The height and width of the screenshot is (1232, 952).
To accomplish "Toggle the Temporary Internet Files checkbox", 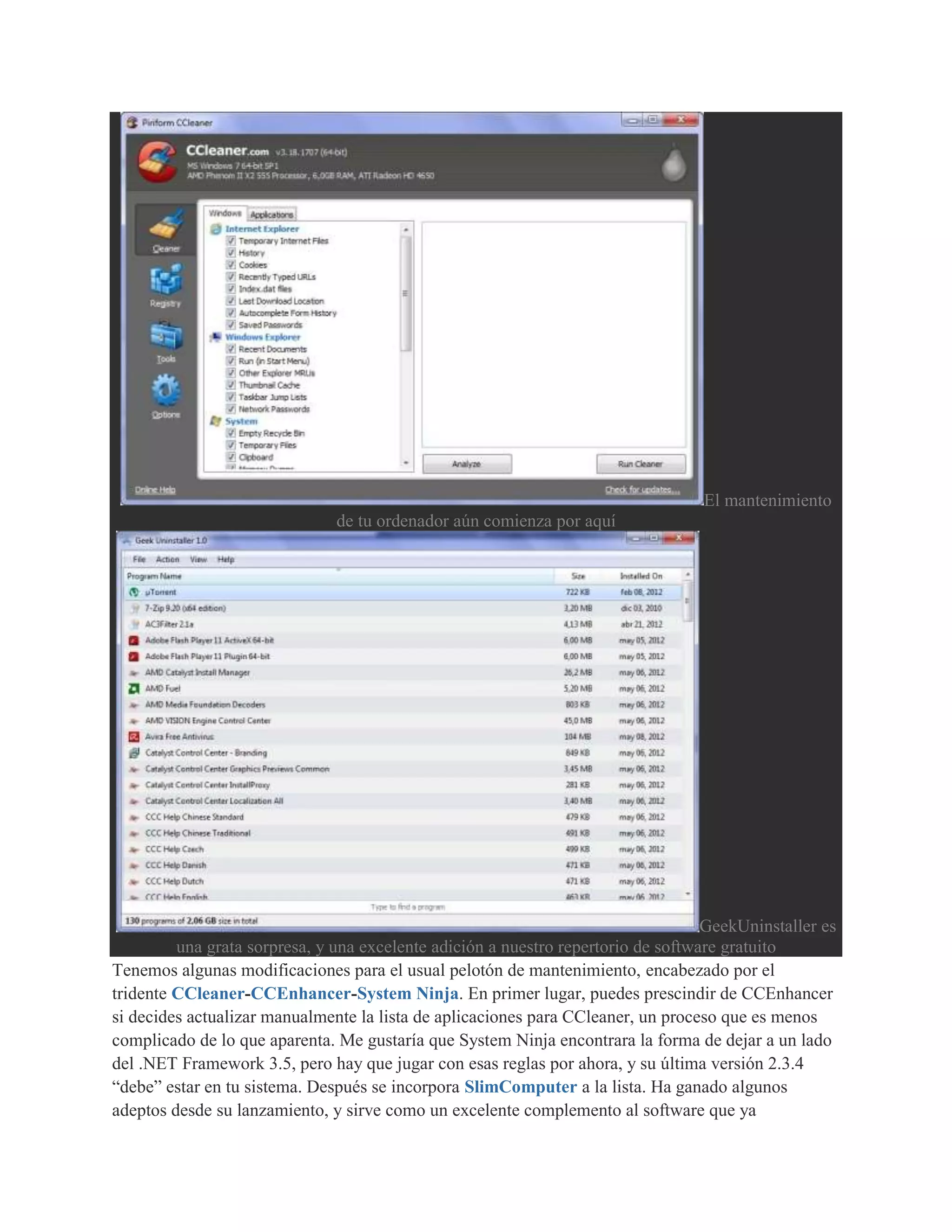I will coord(231,241).
